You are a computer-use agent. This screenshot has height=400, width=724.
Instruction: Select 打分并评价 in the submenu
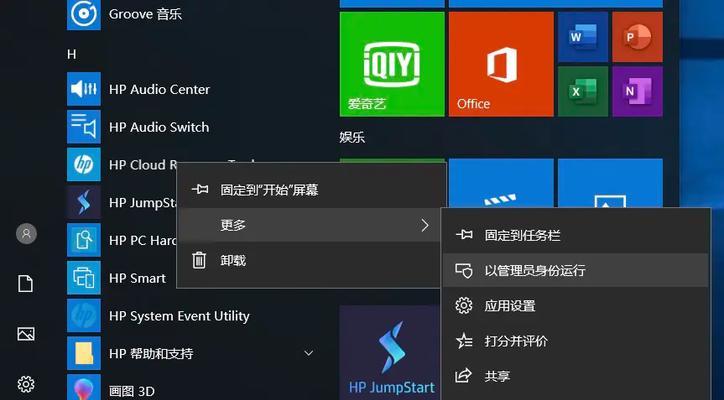click(575, 341)
